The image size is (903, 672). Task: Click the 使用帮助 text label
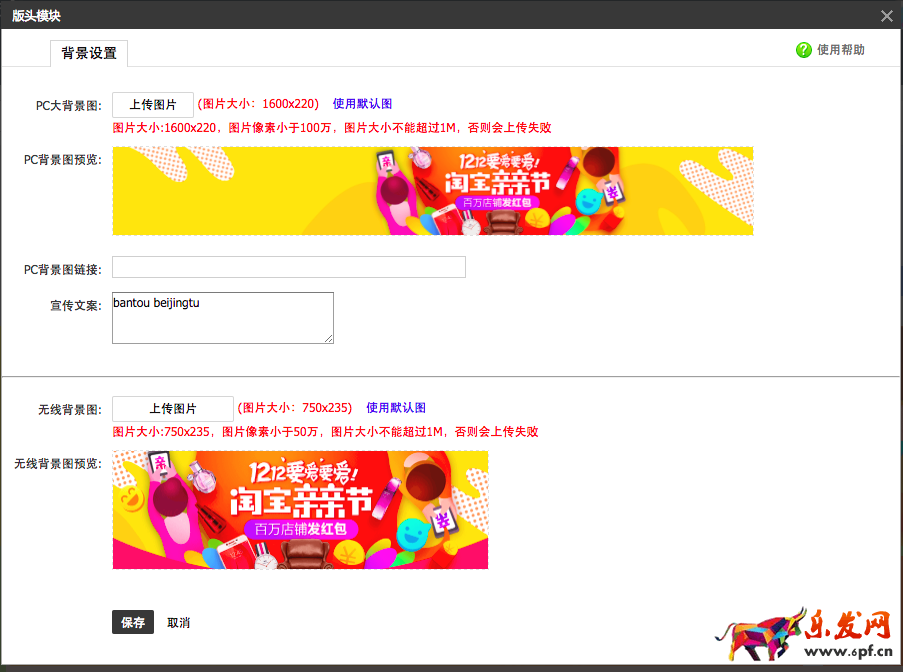click(838, 48)
